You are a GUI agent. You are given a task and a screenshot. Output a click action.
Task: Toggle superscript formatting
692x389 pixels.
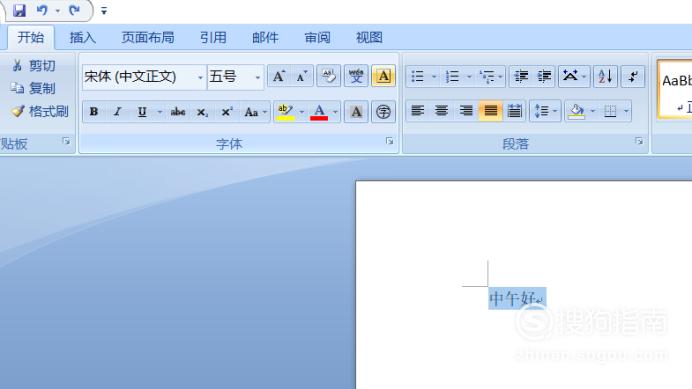226,112
